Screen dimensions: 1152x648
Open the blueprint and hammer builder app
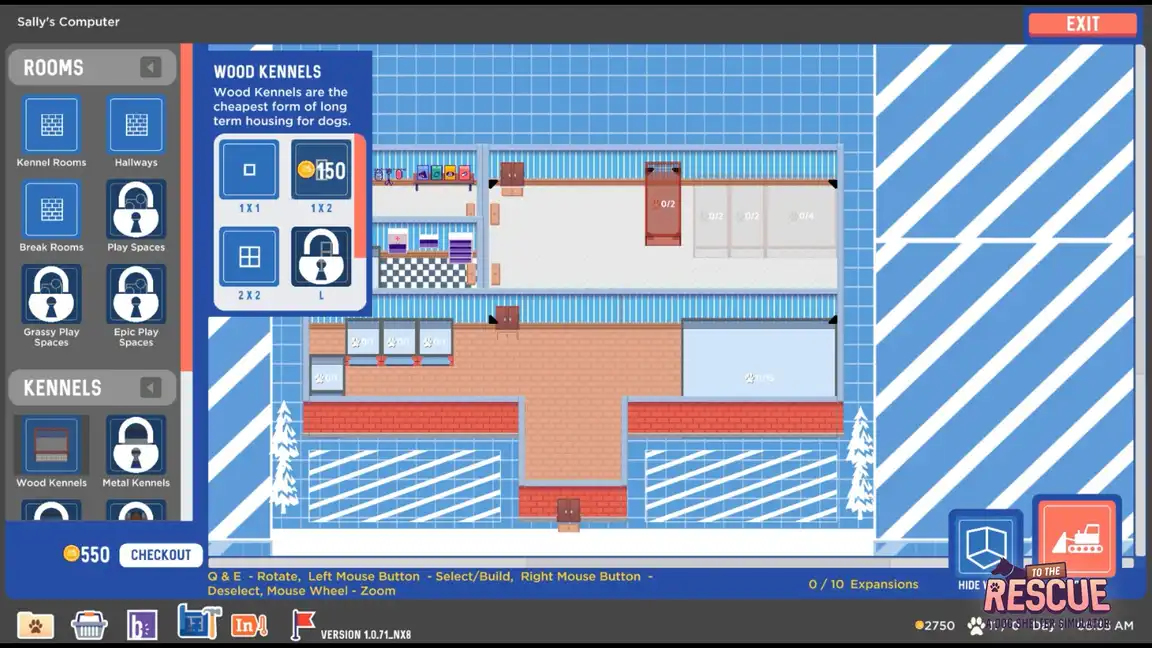click(x=197, y=622)
